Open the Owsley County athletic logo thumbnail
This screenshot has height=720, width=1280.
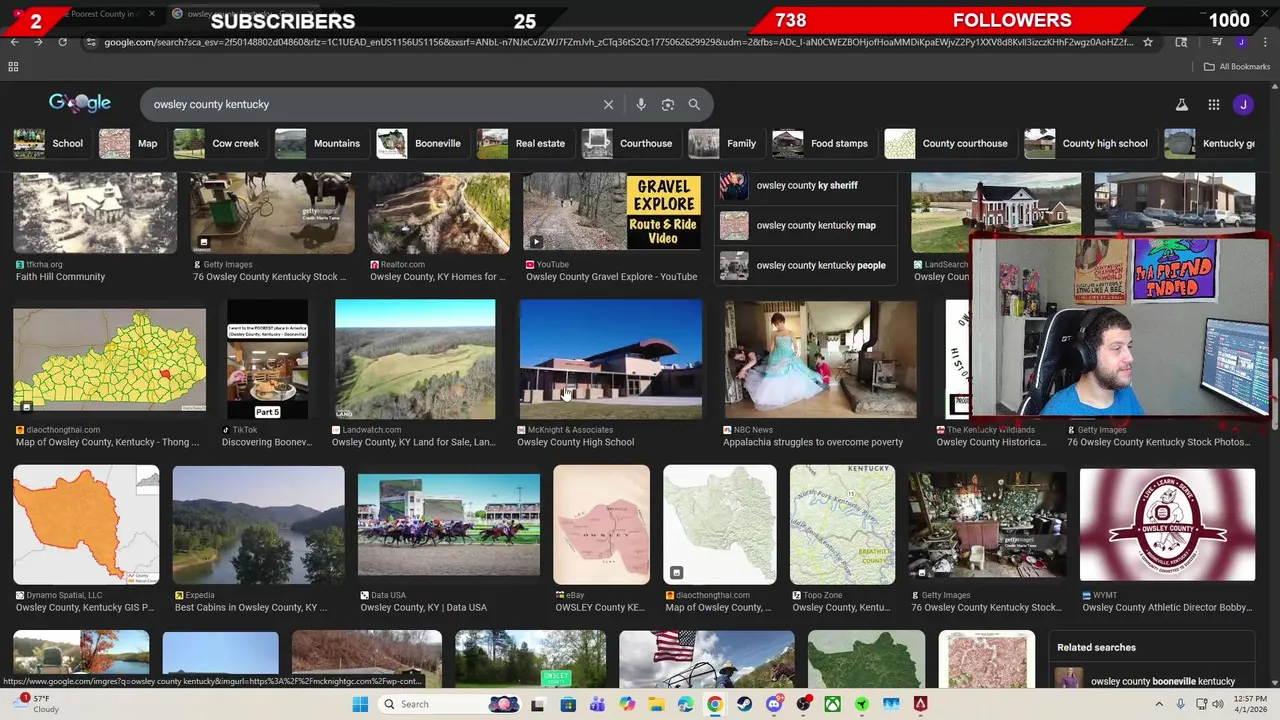tap(1167, 524)
